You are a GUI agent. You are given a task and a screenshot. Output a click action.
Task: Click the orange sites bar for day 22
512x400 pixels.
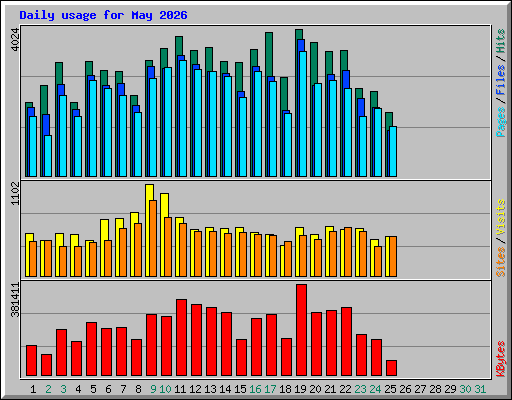click(348, 252)
